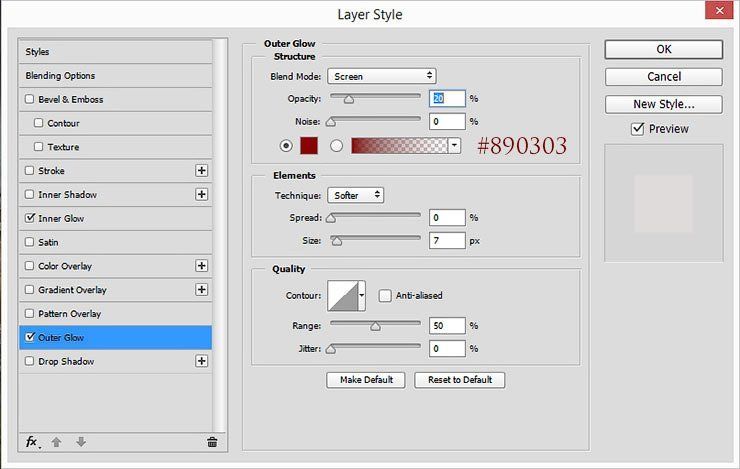Move effect up with the arrow icon
Viewport: 740px width, 469px height.
[56, 442]
